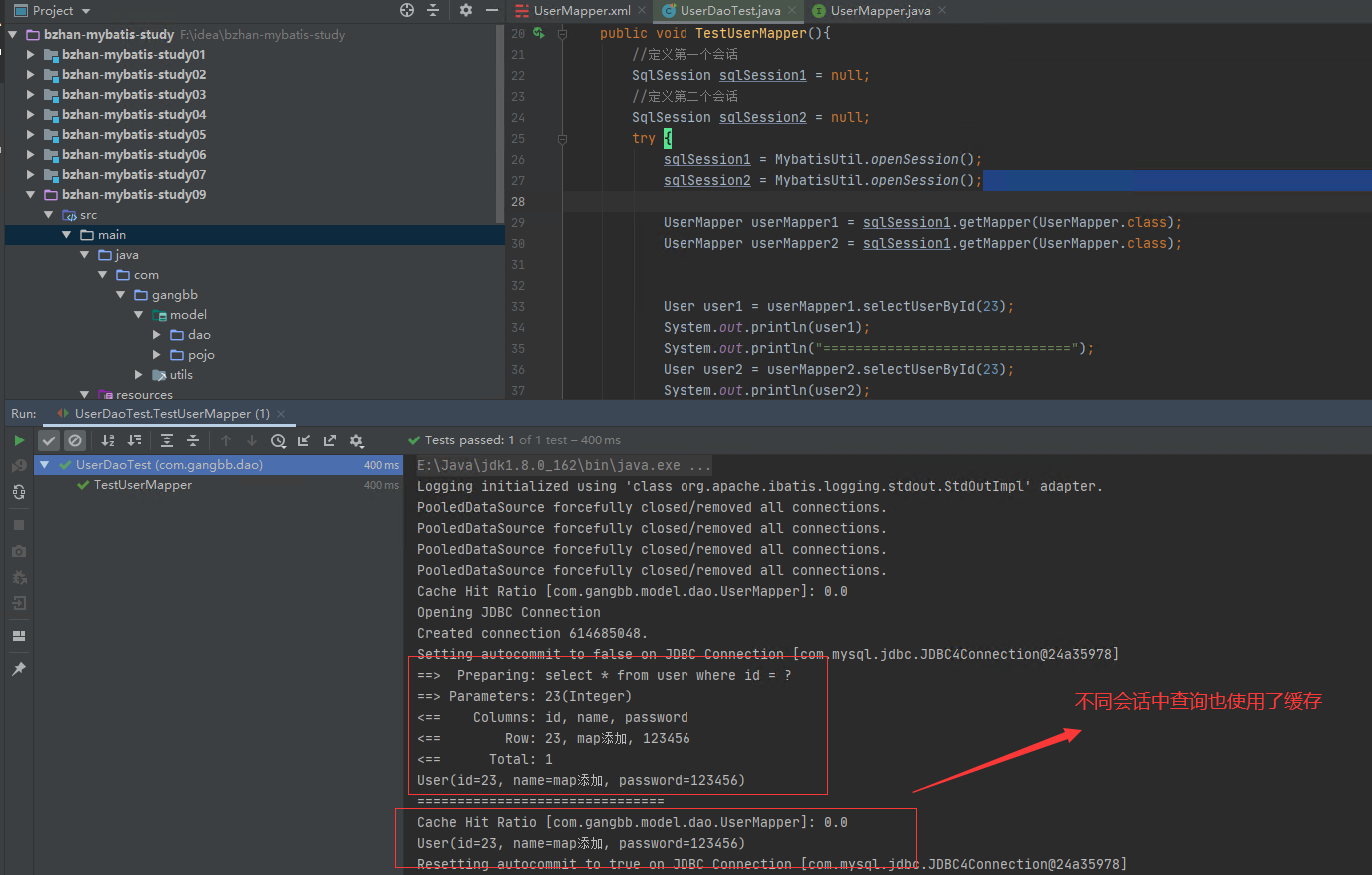Export test results icon
Screen dimensions: 1372x875
click(x=330, y=440)
